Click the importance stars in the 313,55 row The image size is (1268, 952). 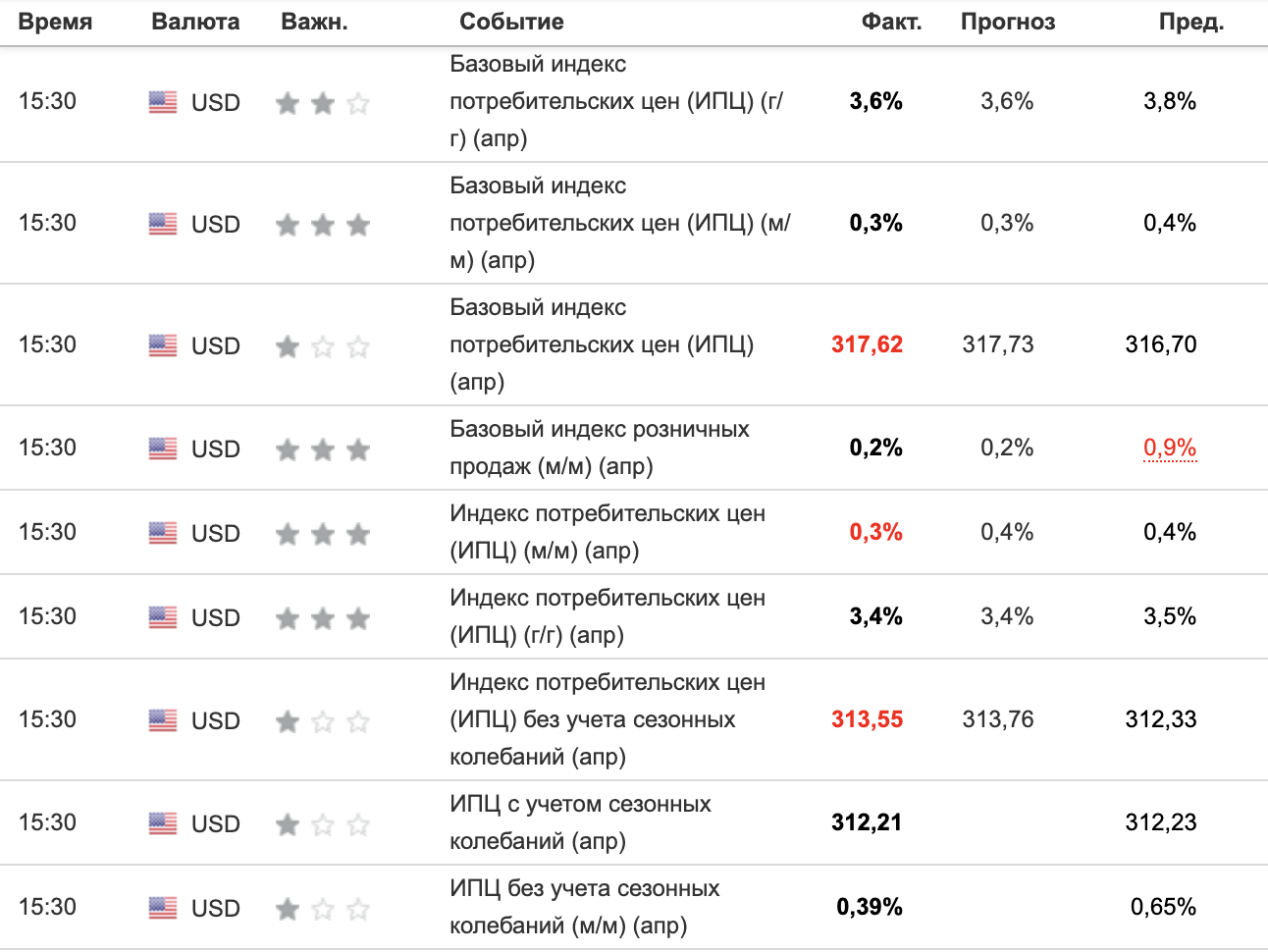(x=322, y=721)
